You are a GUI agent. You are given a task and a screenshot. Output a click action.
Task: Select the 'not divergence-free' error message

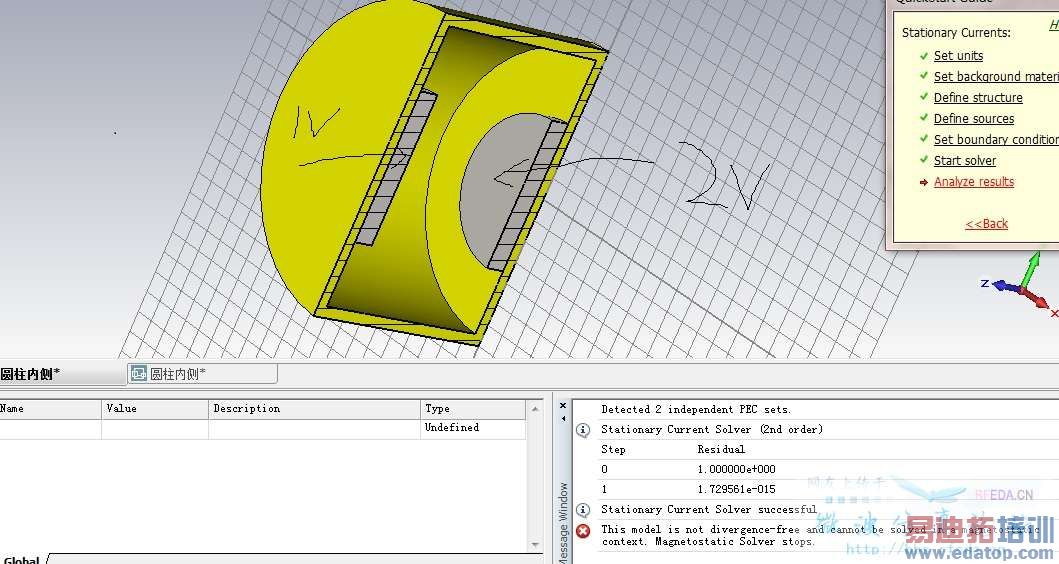point(820,536)
